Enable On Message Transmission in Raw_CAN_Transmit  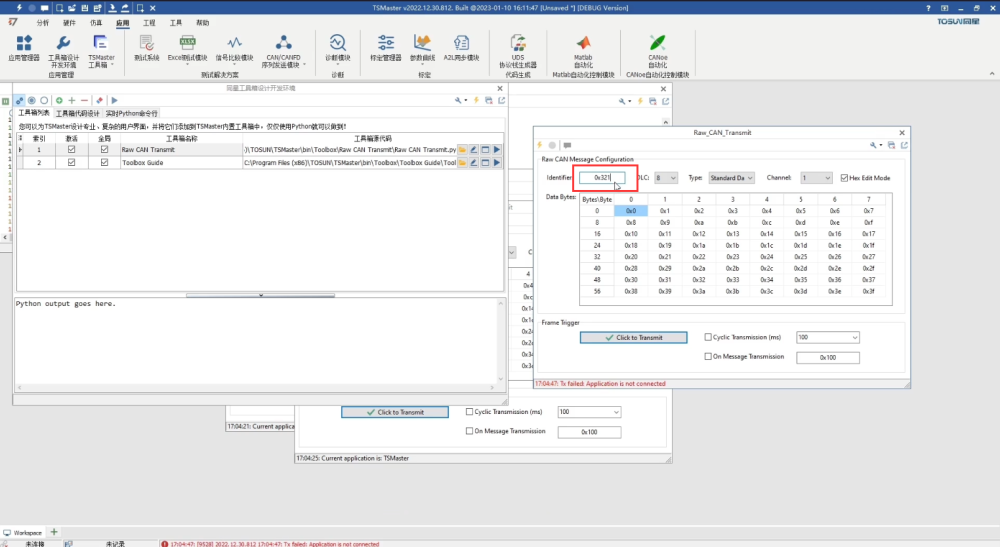click(x=710, y=357)
